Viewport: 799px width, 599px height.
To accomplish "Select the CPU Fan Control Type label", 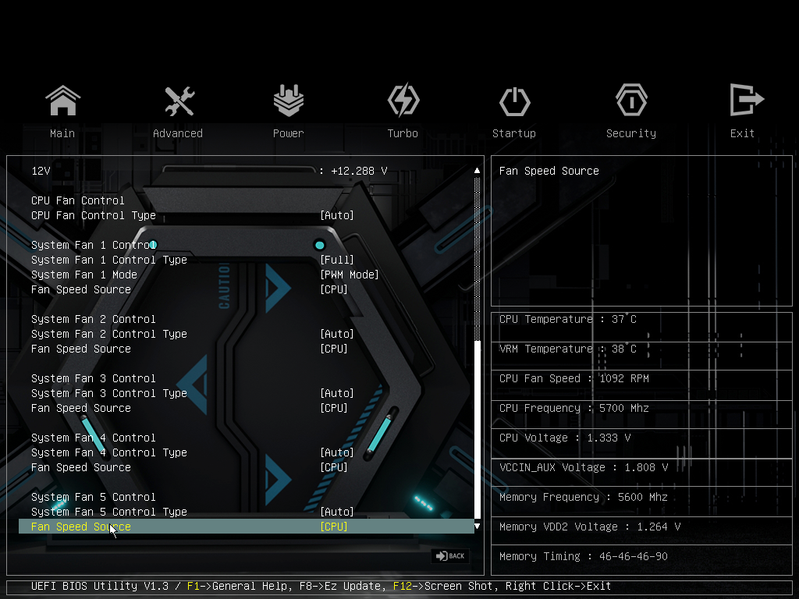I will [93, 215].
